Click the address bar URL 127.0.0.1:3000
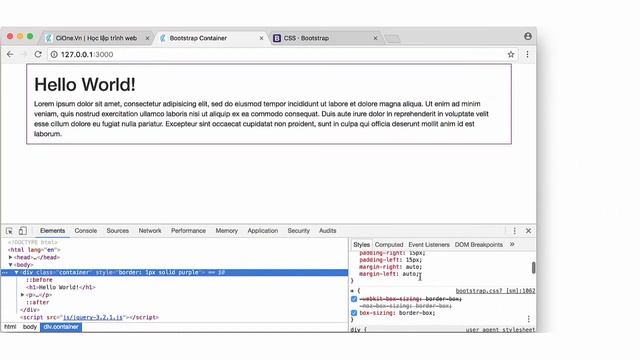 point(87,54)
